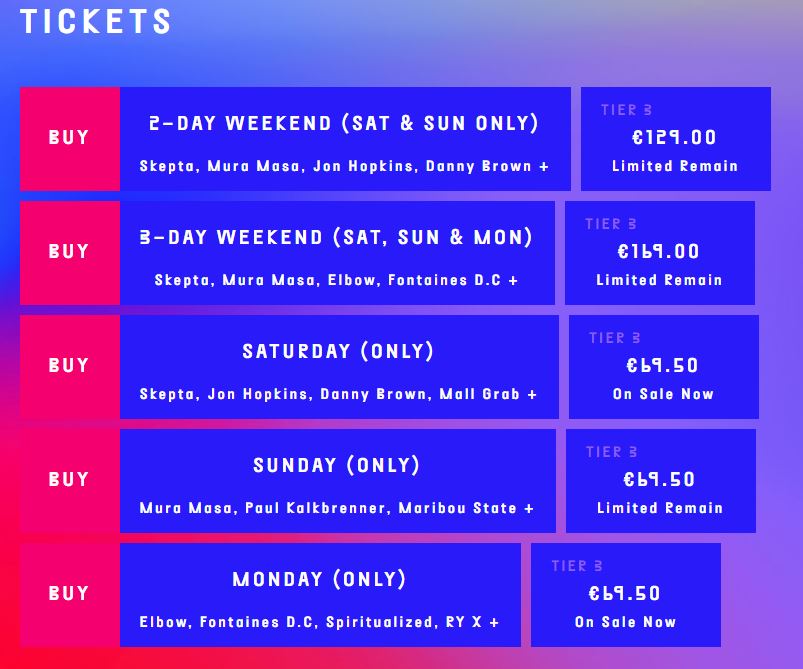Click BUY for Saturday only ticket

70,366
